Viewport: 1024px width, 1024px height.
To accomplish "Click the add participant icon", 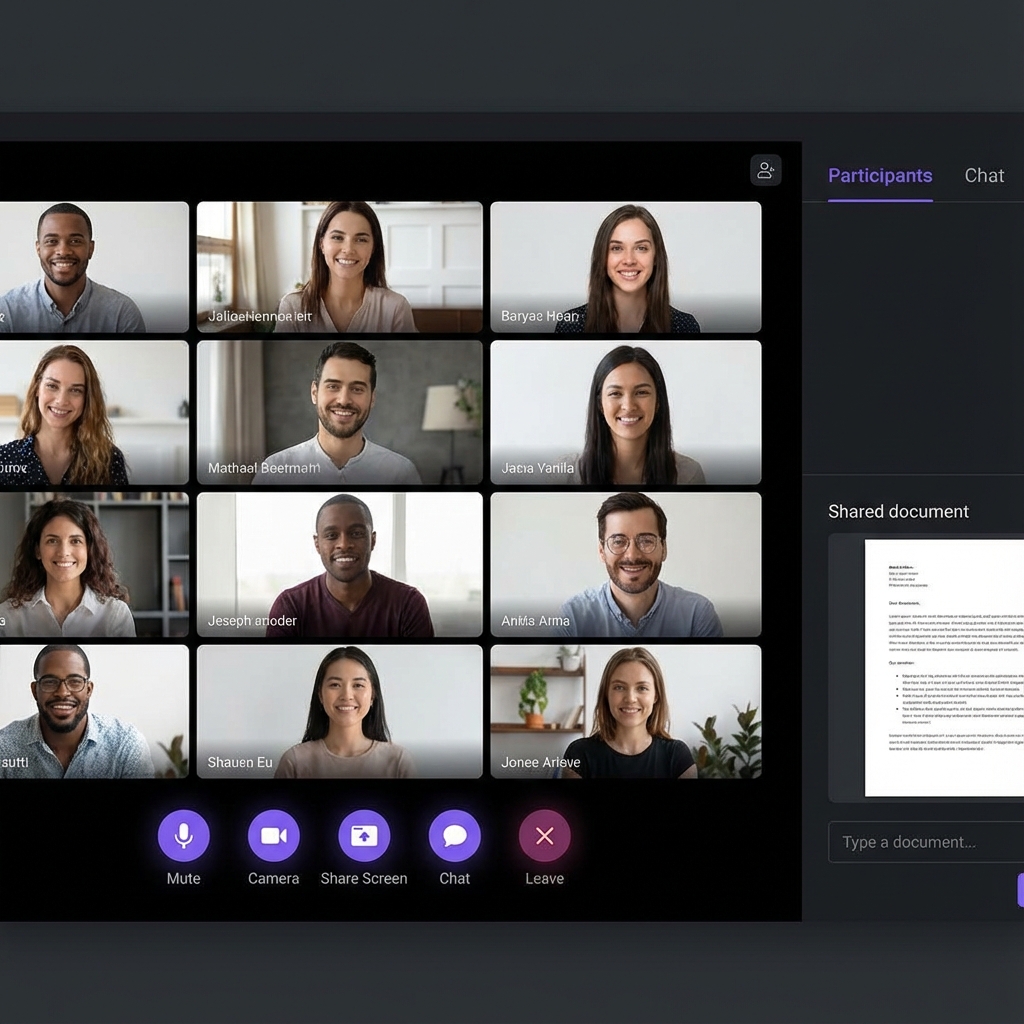I will point(766,170).
